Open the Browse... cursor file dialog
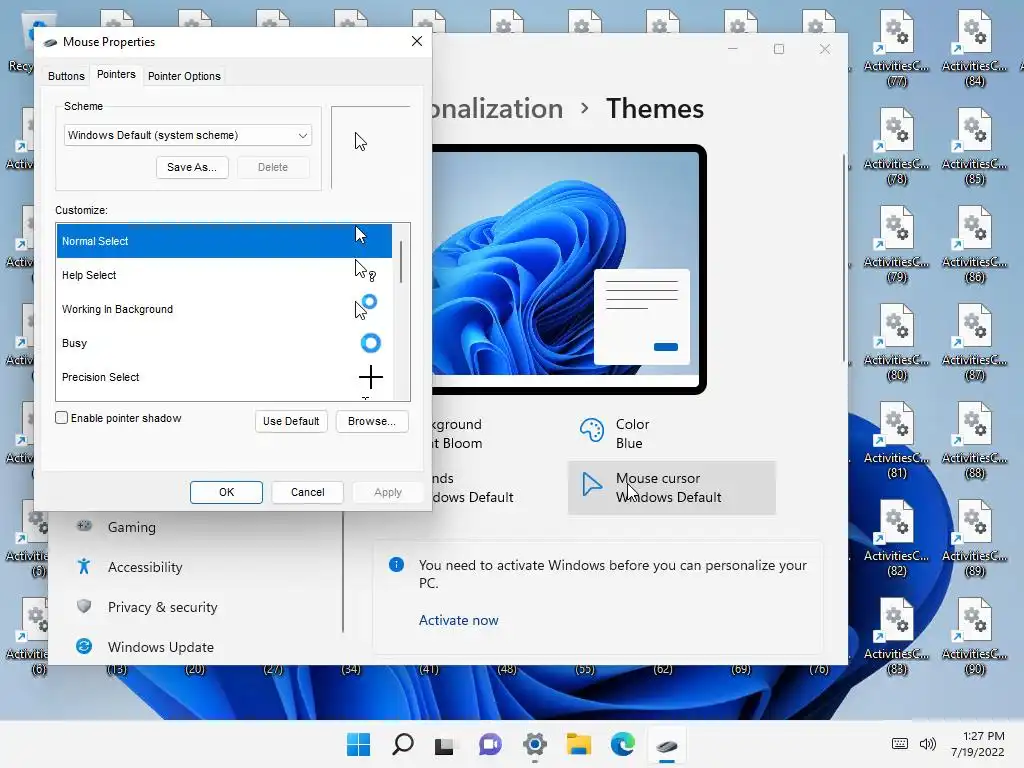 [372, 421]
